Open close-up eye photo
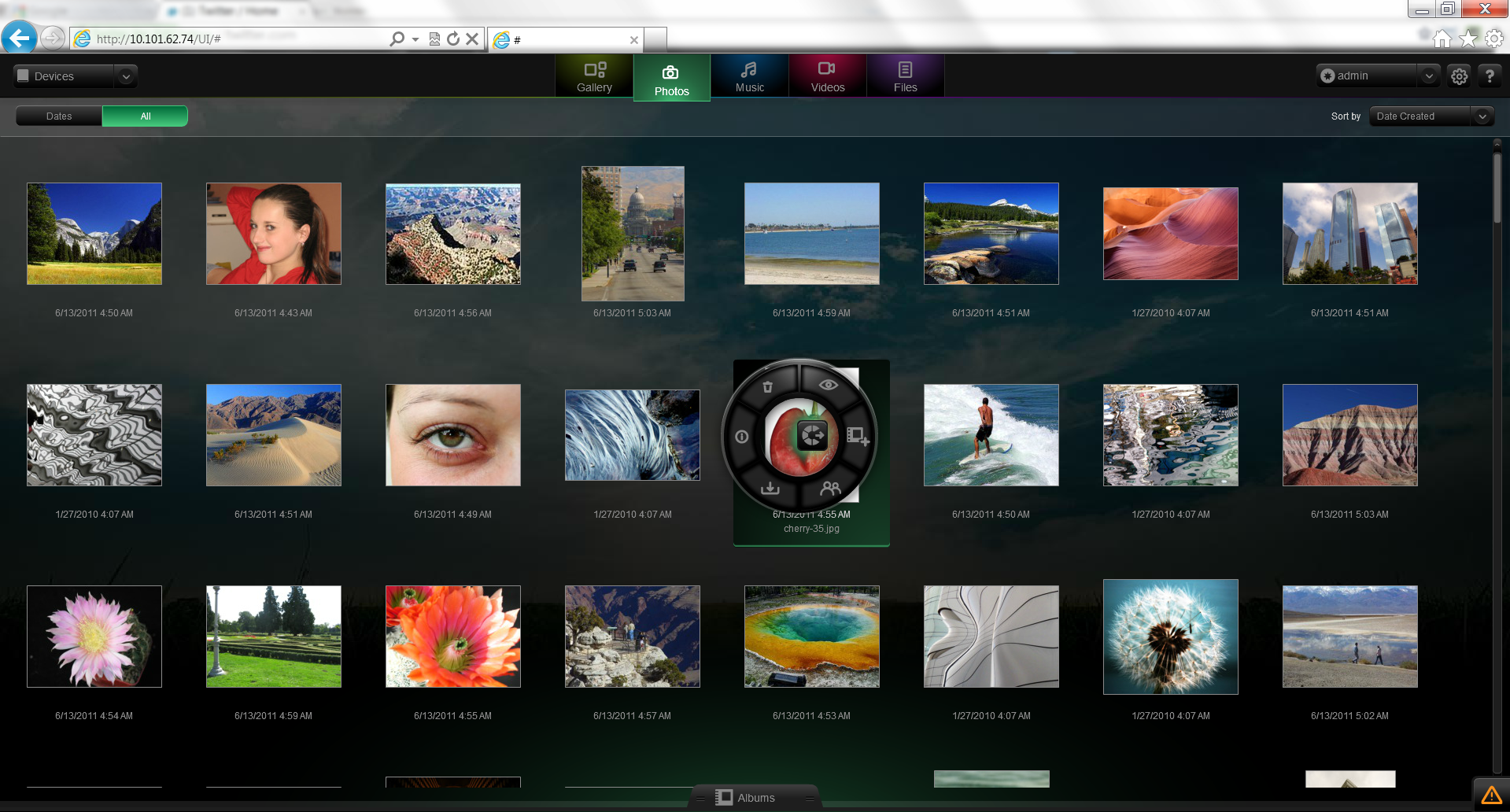 [x=453, y=435]
